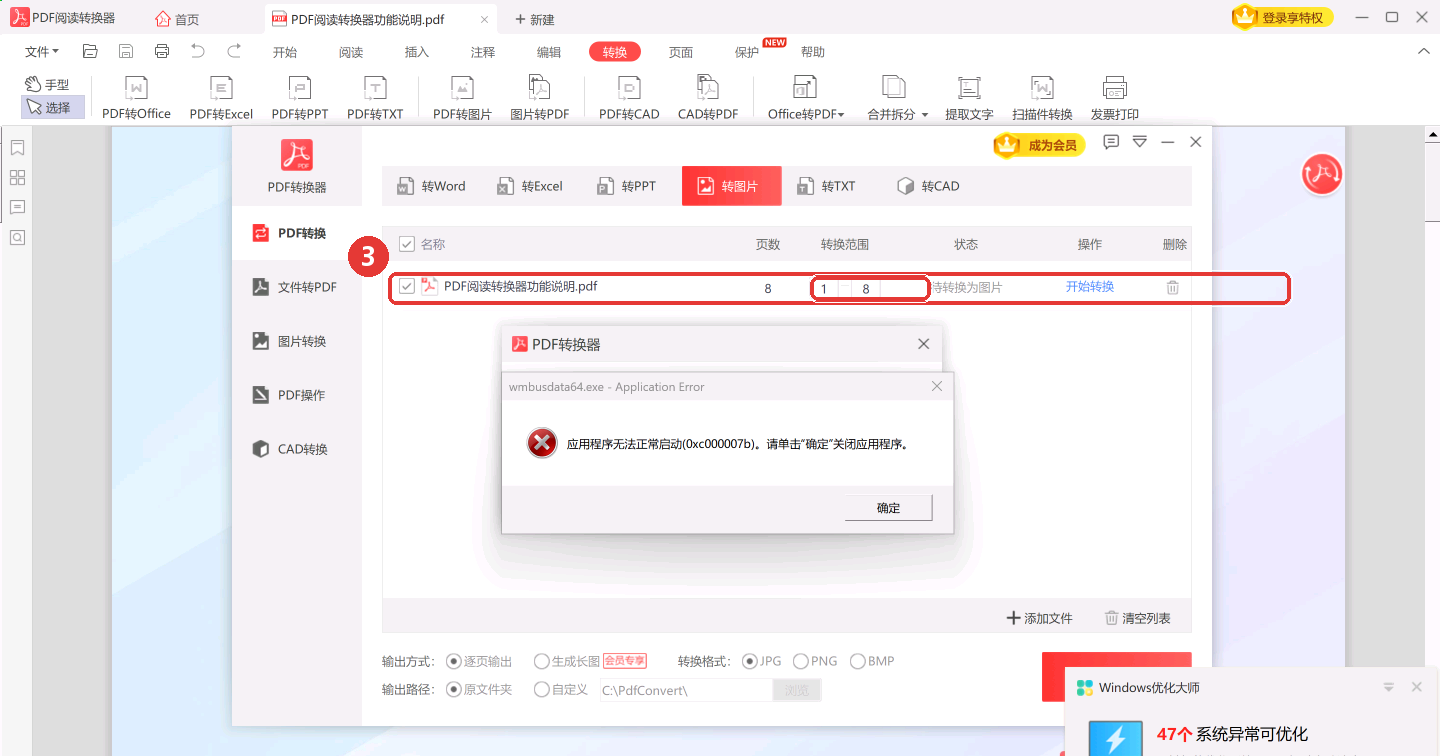Click the PDF转Office toolbar icon
The width and height of the screenshot is (1440, 756).
[136, 98]
